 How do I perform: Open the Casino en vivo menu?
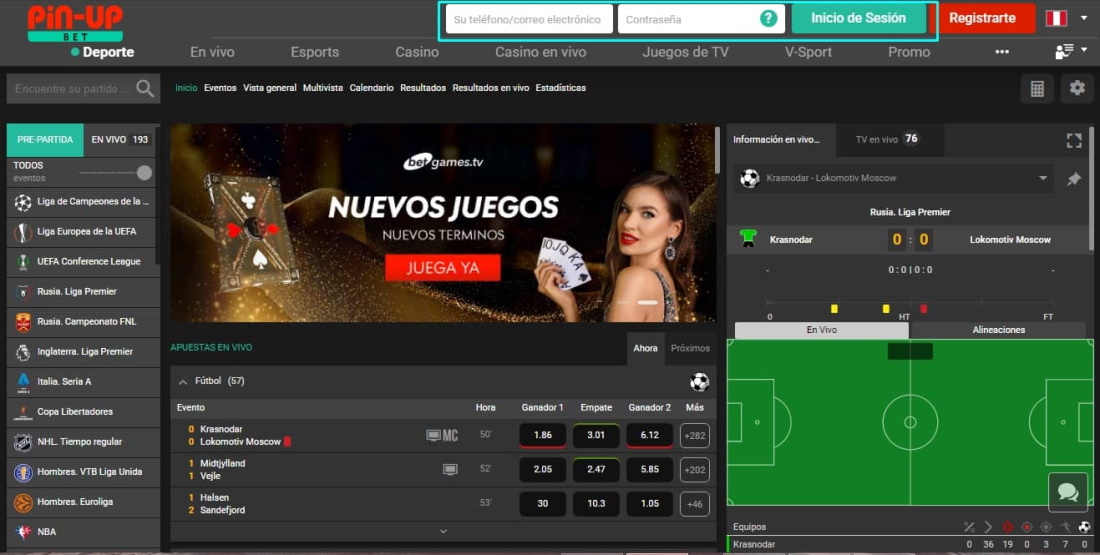pos(541,52)
